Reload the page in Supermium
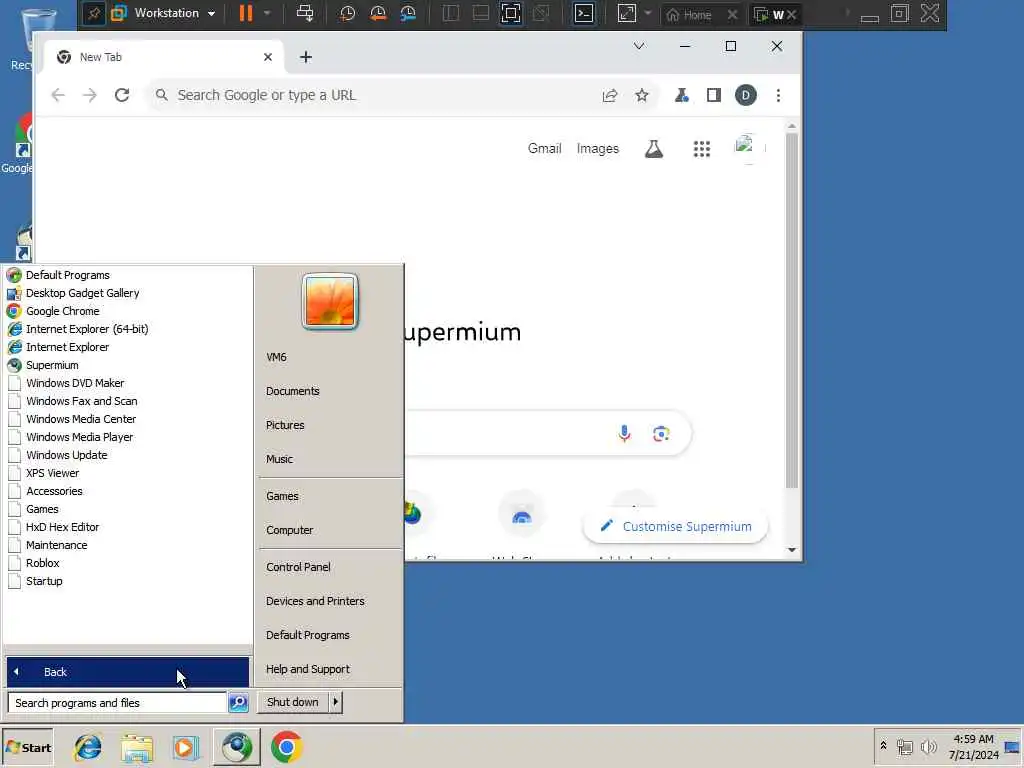The image size is (1024, 768). pos(122,95)
